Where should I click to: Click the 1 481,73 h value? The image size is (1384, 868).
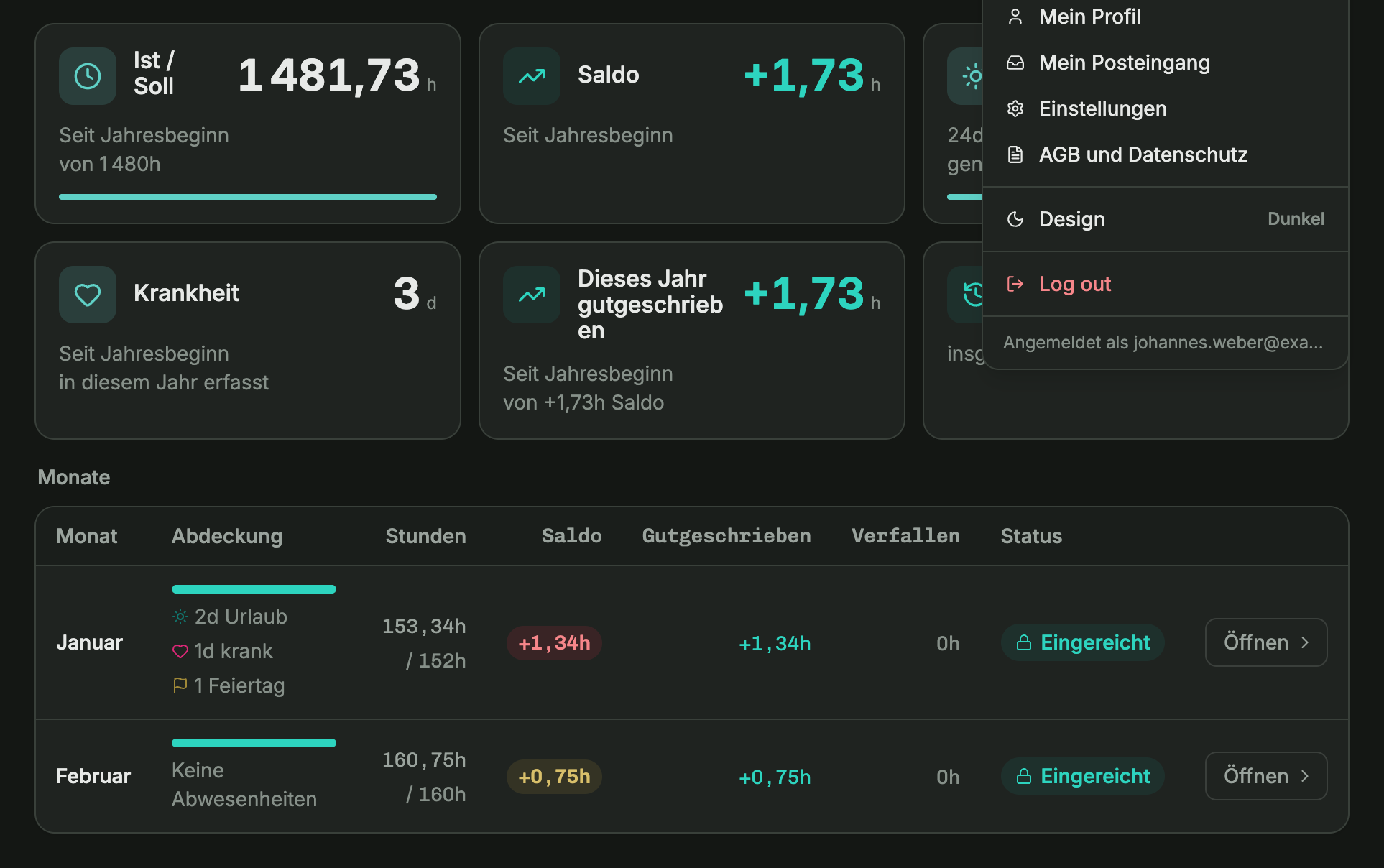(x=337, y=75)
